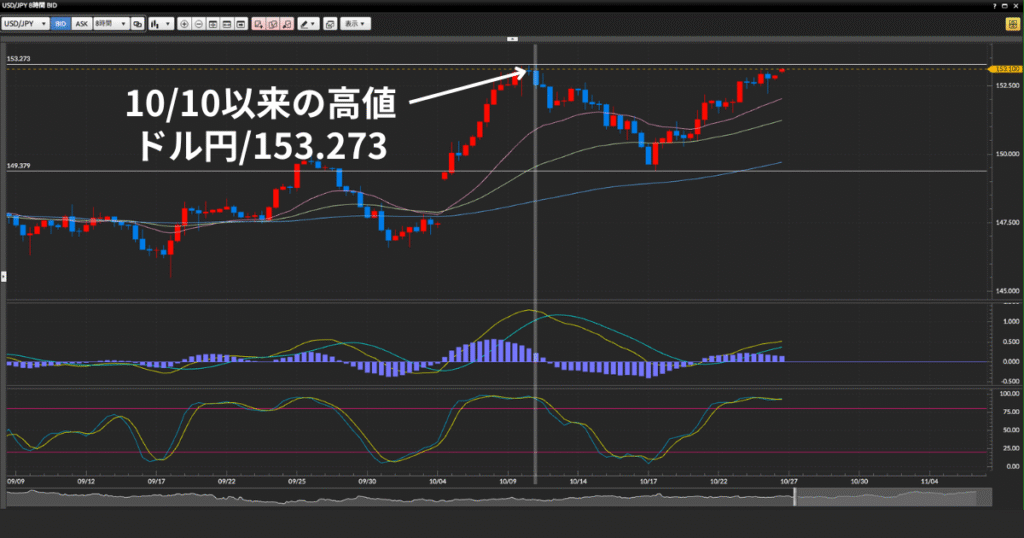Image resolution: width=1024 pixels, height=538 pixels.
Task: Click the 153.100 current price label
Action: tap(1006, 69)
